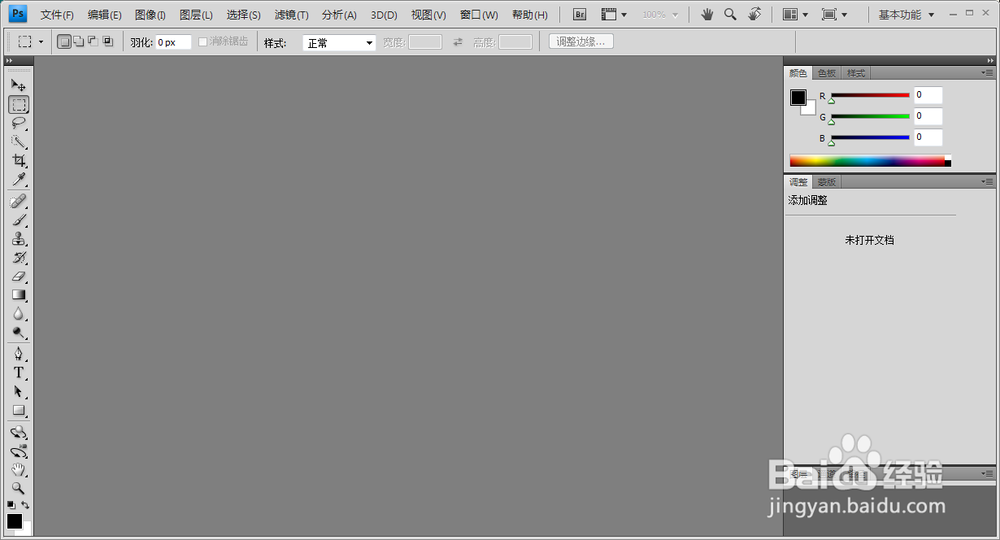
Task: Swap foreground and background colors
Action: tap(26, 505)
